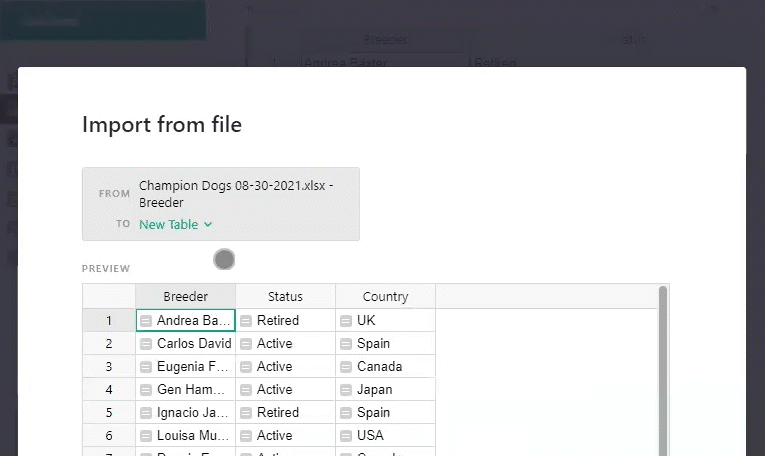Screen dimensions: 765x456
Task: Click text icon beside Carlos David
Action: 146,344
